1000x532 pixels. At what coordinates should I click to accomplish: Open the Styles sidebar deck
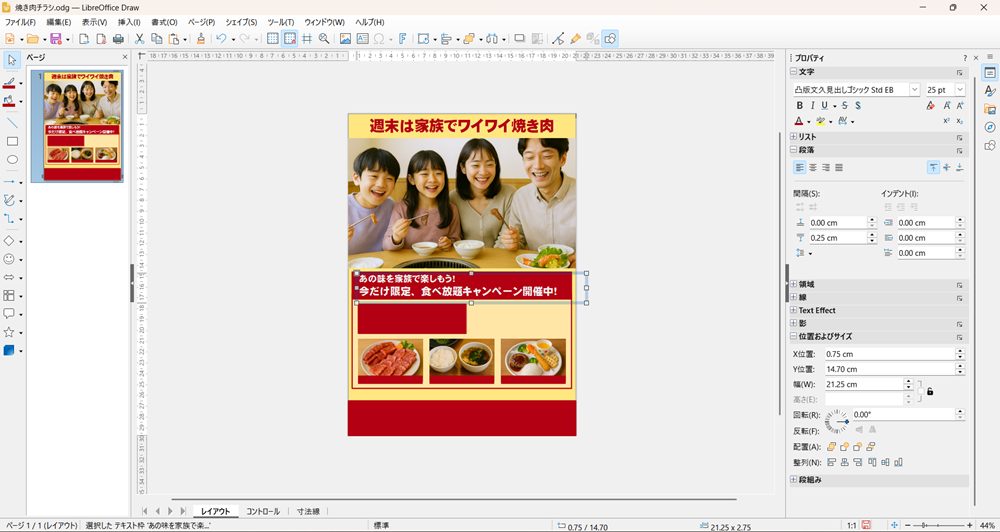point(990,91)
